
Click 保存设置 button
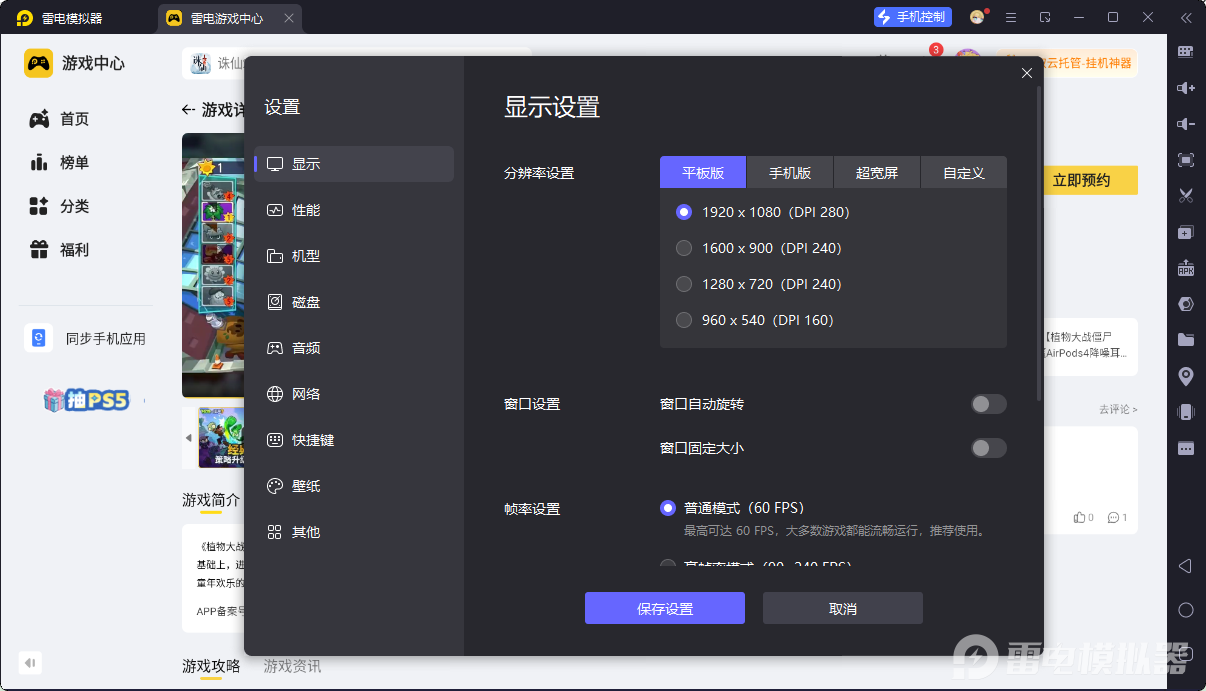[x=665, y=608]
